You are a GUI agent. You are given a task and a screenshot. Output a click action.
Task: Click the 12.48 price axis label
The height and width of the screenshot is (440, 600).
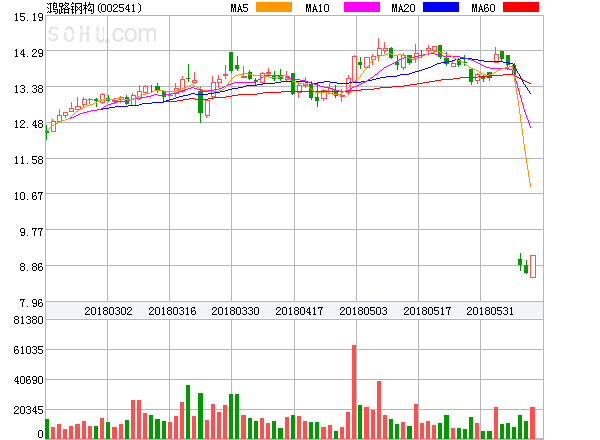tap(29, 124)
